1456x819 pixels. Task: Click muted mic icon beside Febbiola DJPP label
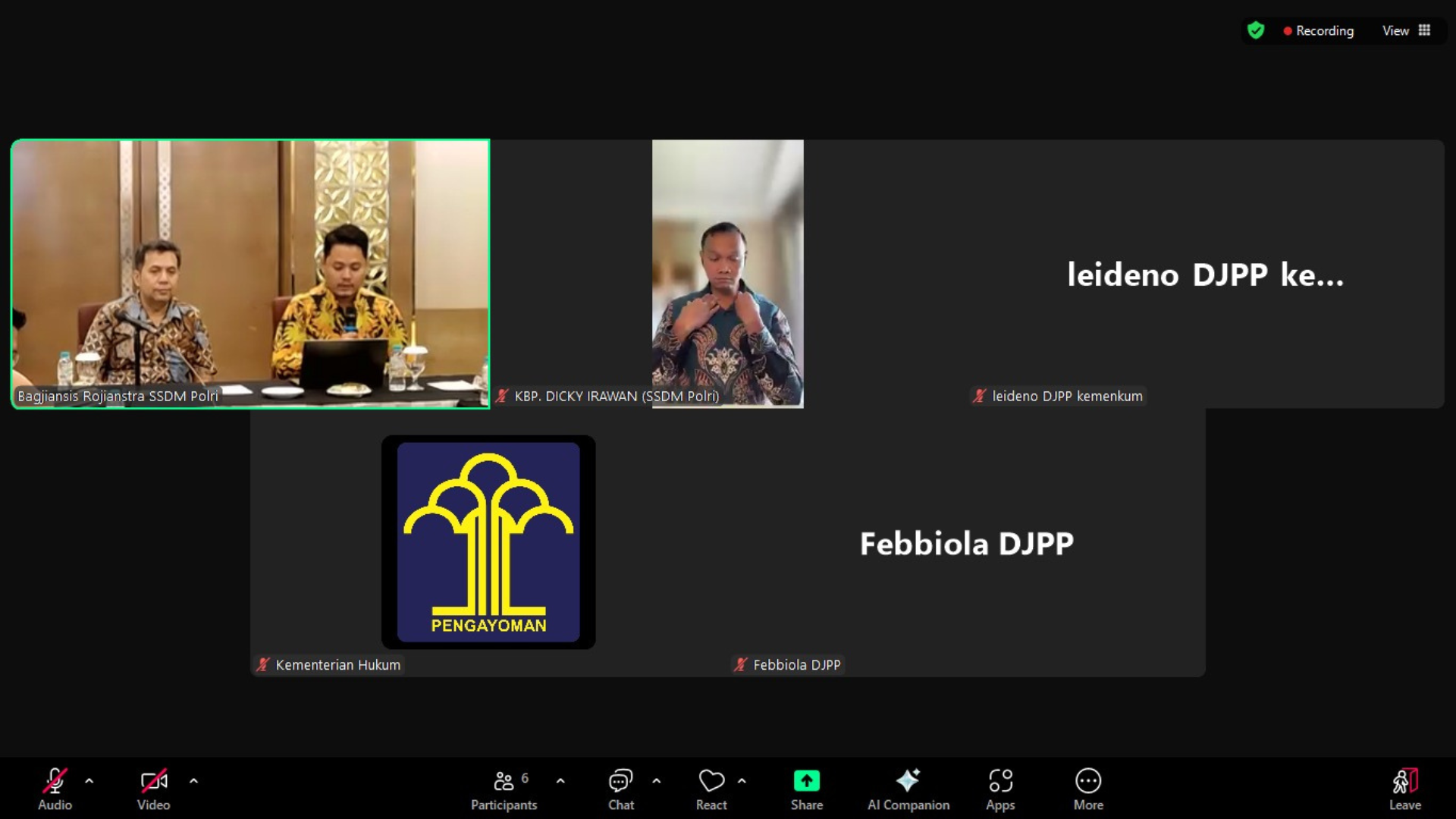[x=741, y=665]
